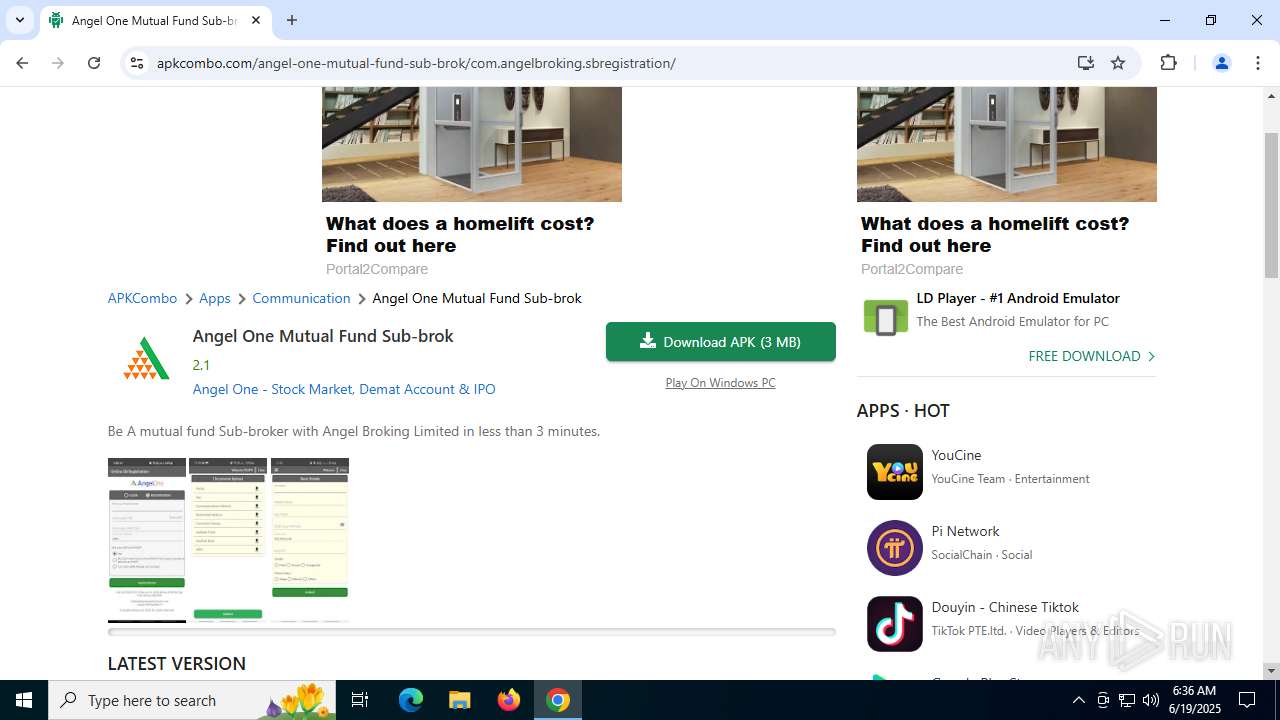Image resolution: width=1280 pixels, height=720 pixels.
Task: Open notification center icon
Action: tap(1247, 700)
